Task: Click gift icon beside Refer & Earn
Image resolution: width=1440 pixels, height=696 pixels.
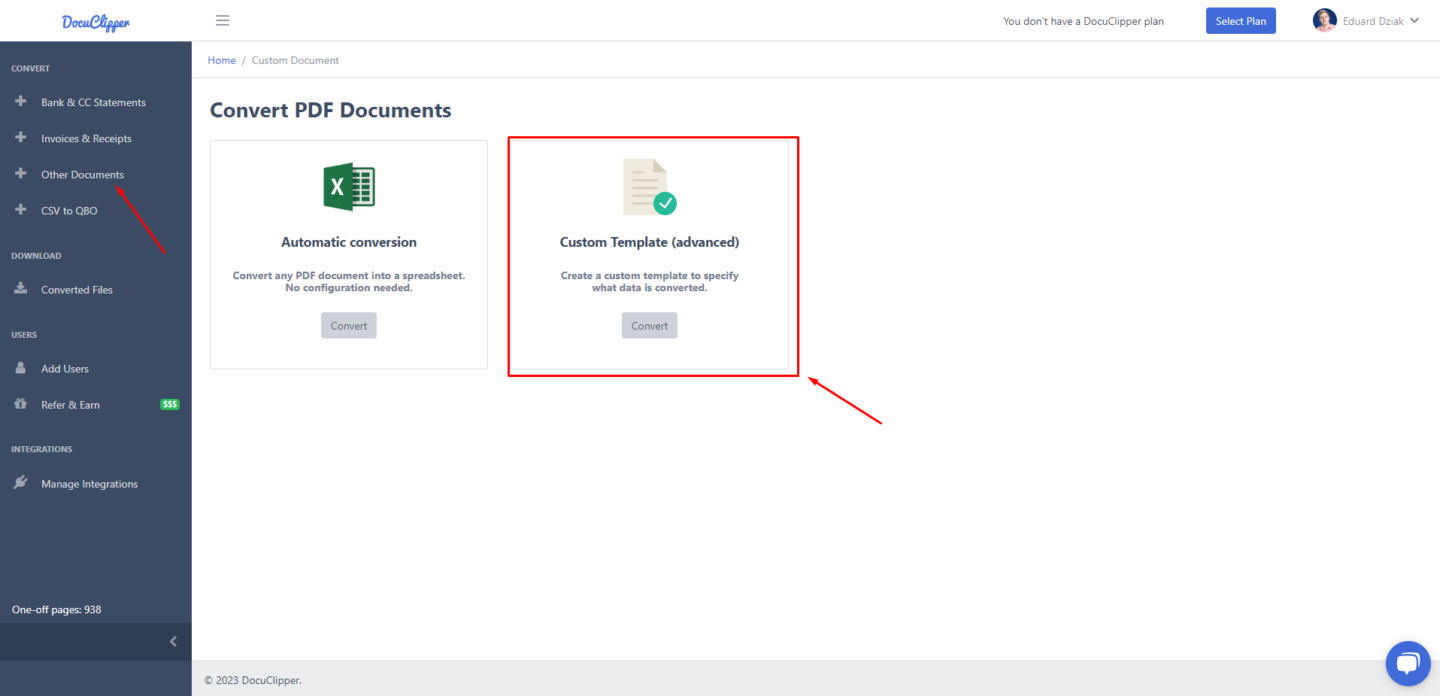Action: point(20,404)
